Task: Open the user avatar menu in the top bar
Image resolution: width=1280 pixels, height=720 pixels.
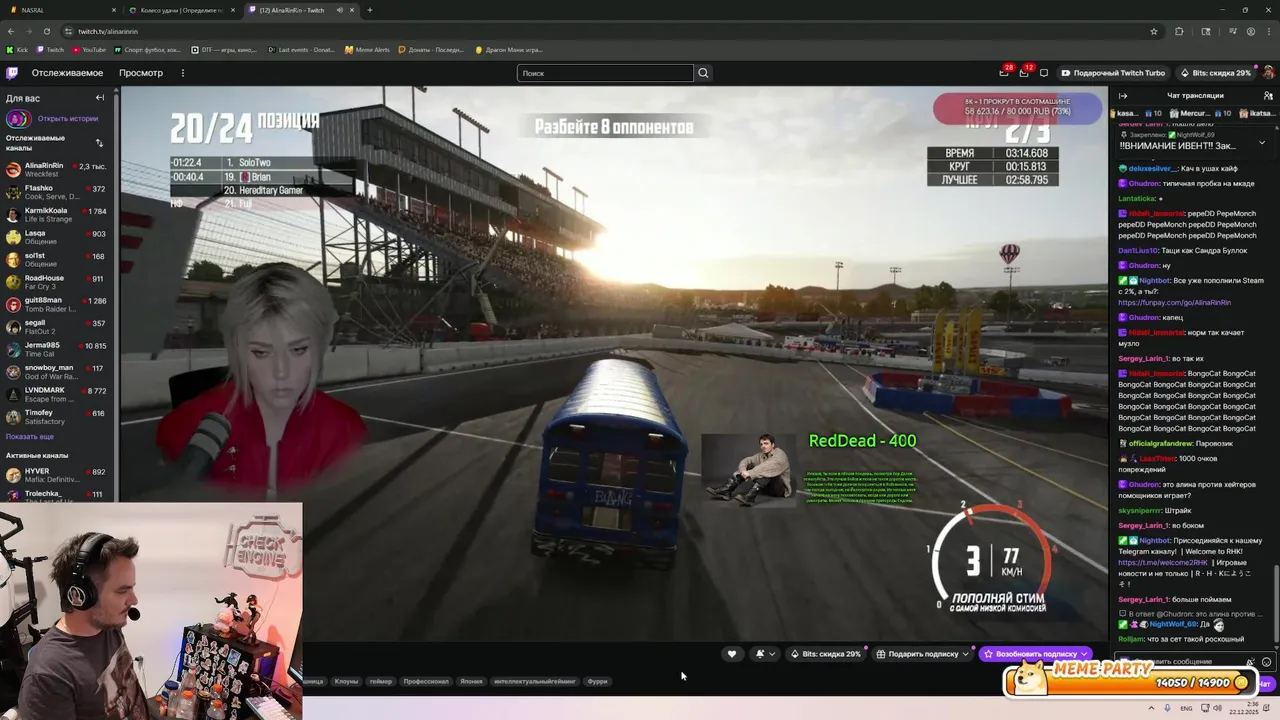Action: pyautogui.click(x=1268, y=73)
